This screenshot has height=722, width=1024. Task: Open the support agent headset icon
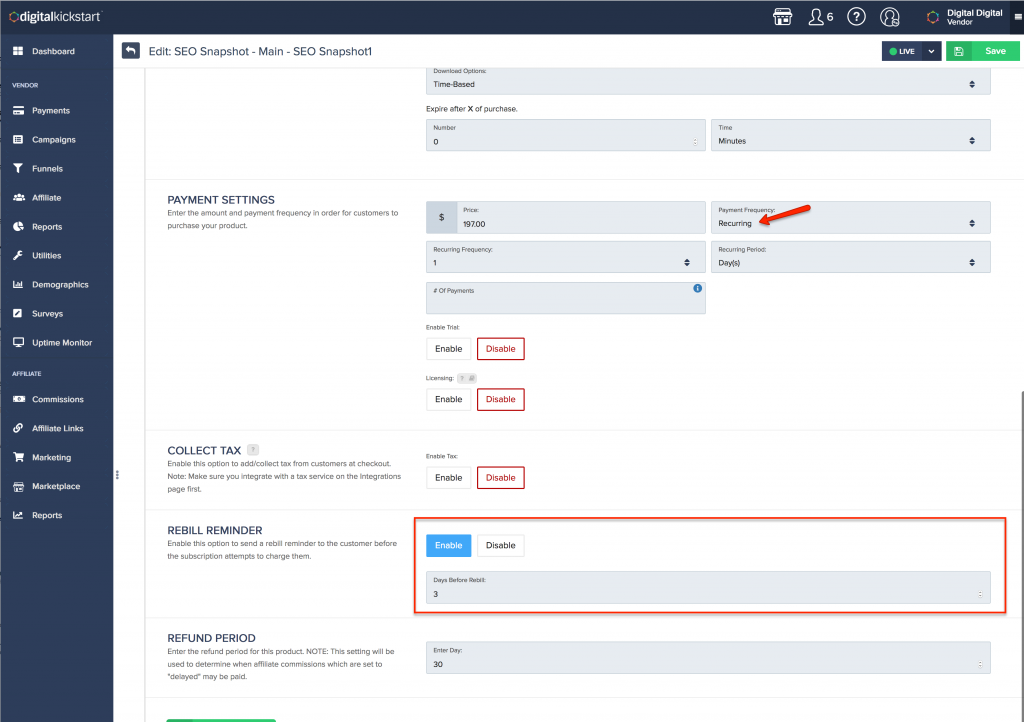coord(889,17)
